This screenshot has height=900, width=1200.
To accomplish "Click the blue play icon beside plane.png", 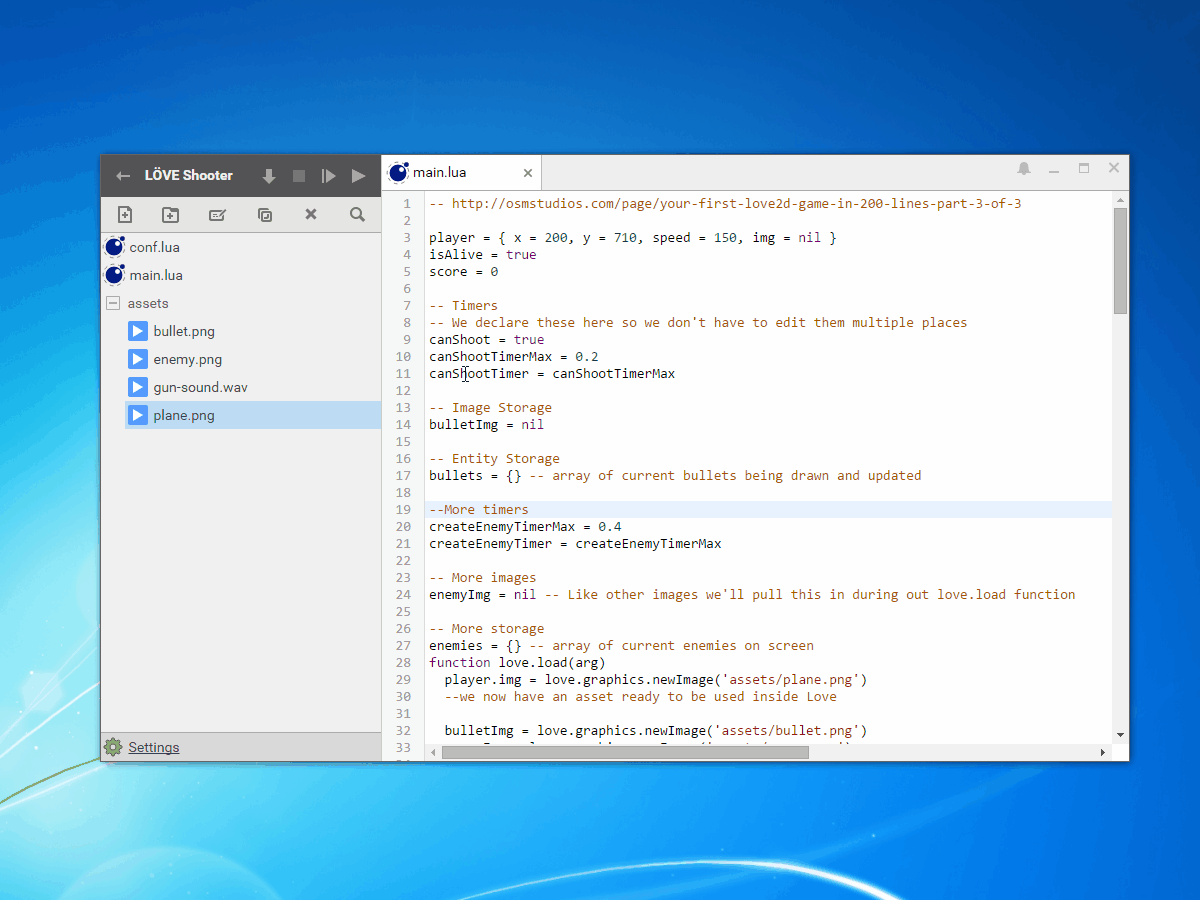I will click(138, 415).
